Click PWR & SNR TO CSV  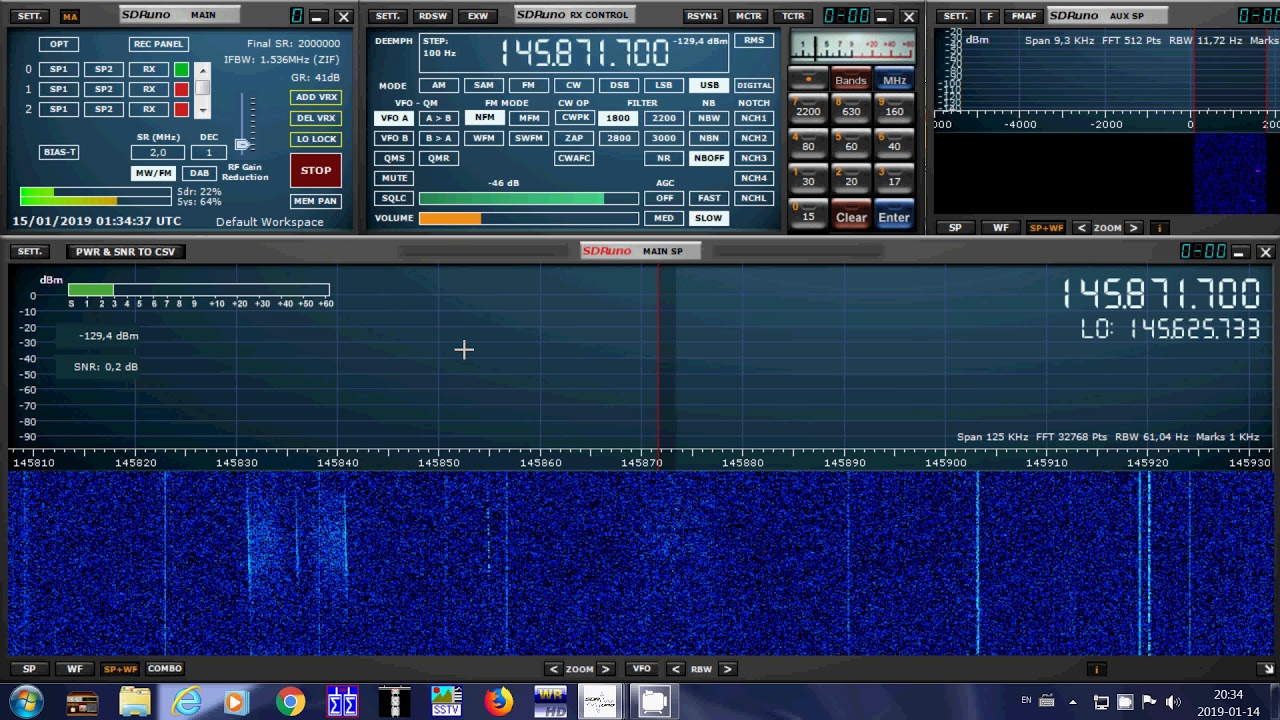click(125, 251)
